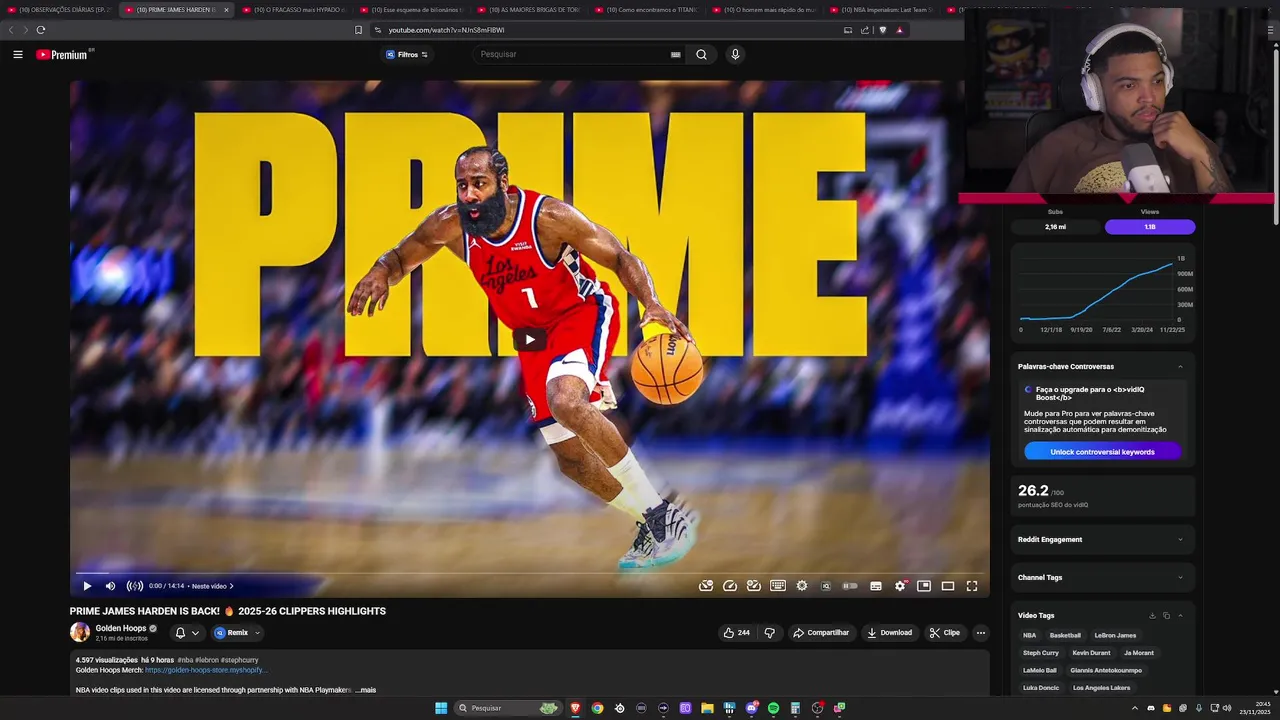This screenshot has height=720, width=1280.
Task: Switch to 'AS MAIORES BRIGAS' browser tab
Action: (528, 10)
